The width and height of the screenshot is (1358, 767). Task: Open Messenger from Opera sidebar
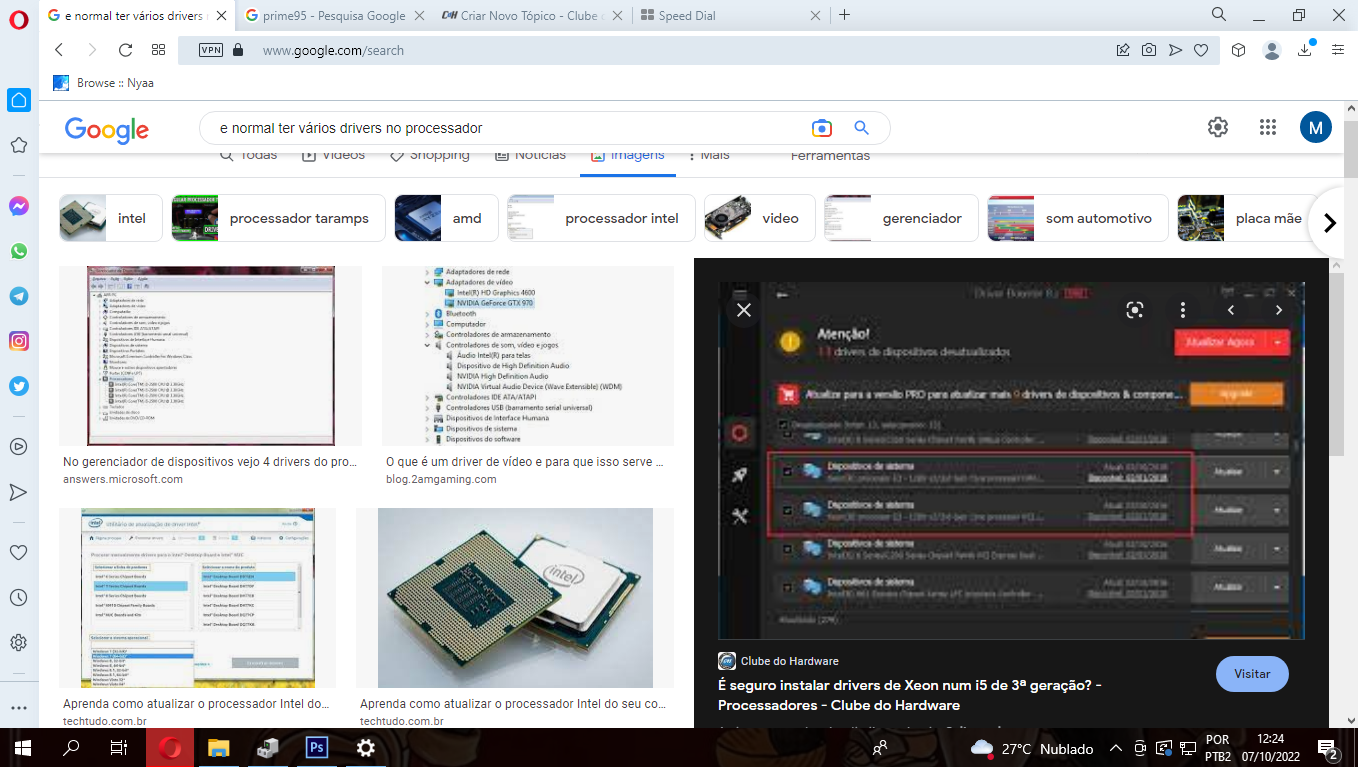18,206
